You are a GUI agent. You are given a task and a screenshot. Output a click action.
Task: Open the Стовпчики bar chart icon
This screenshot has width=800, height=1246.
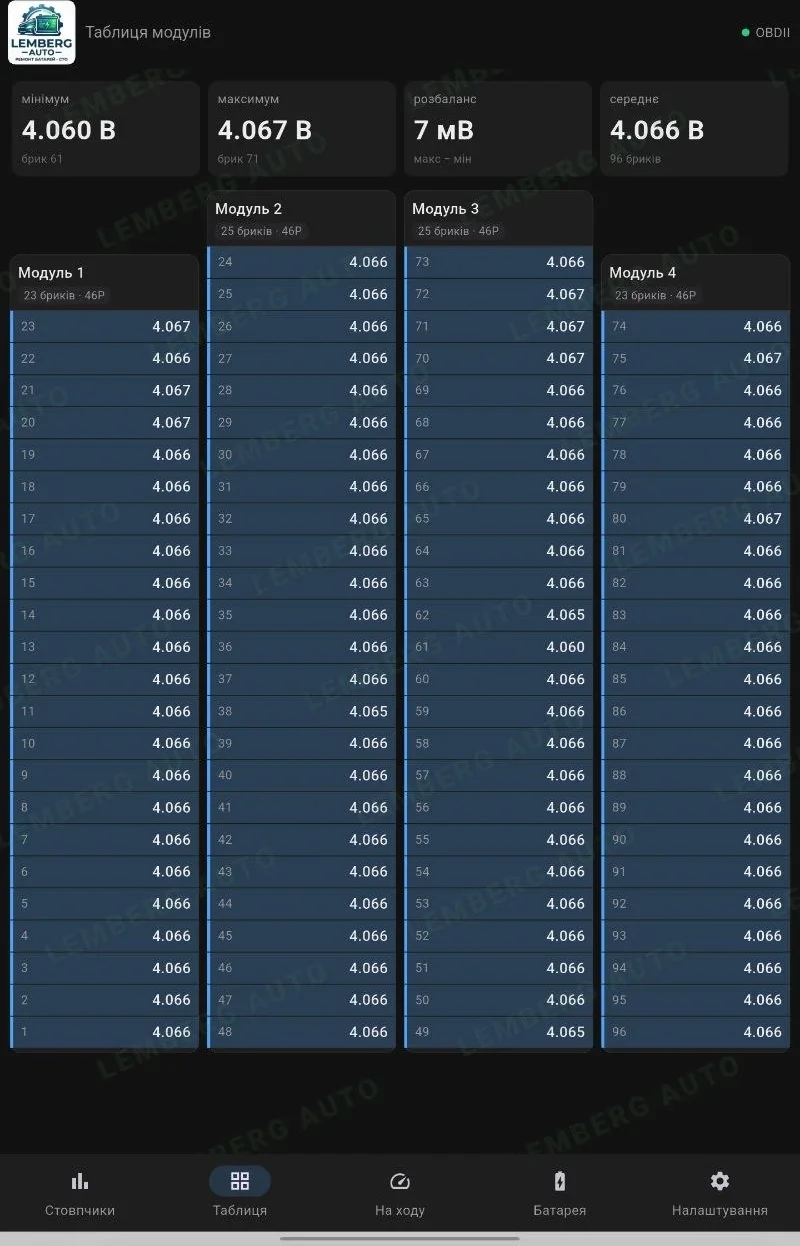80,1181
